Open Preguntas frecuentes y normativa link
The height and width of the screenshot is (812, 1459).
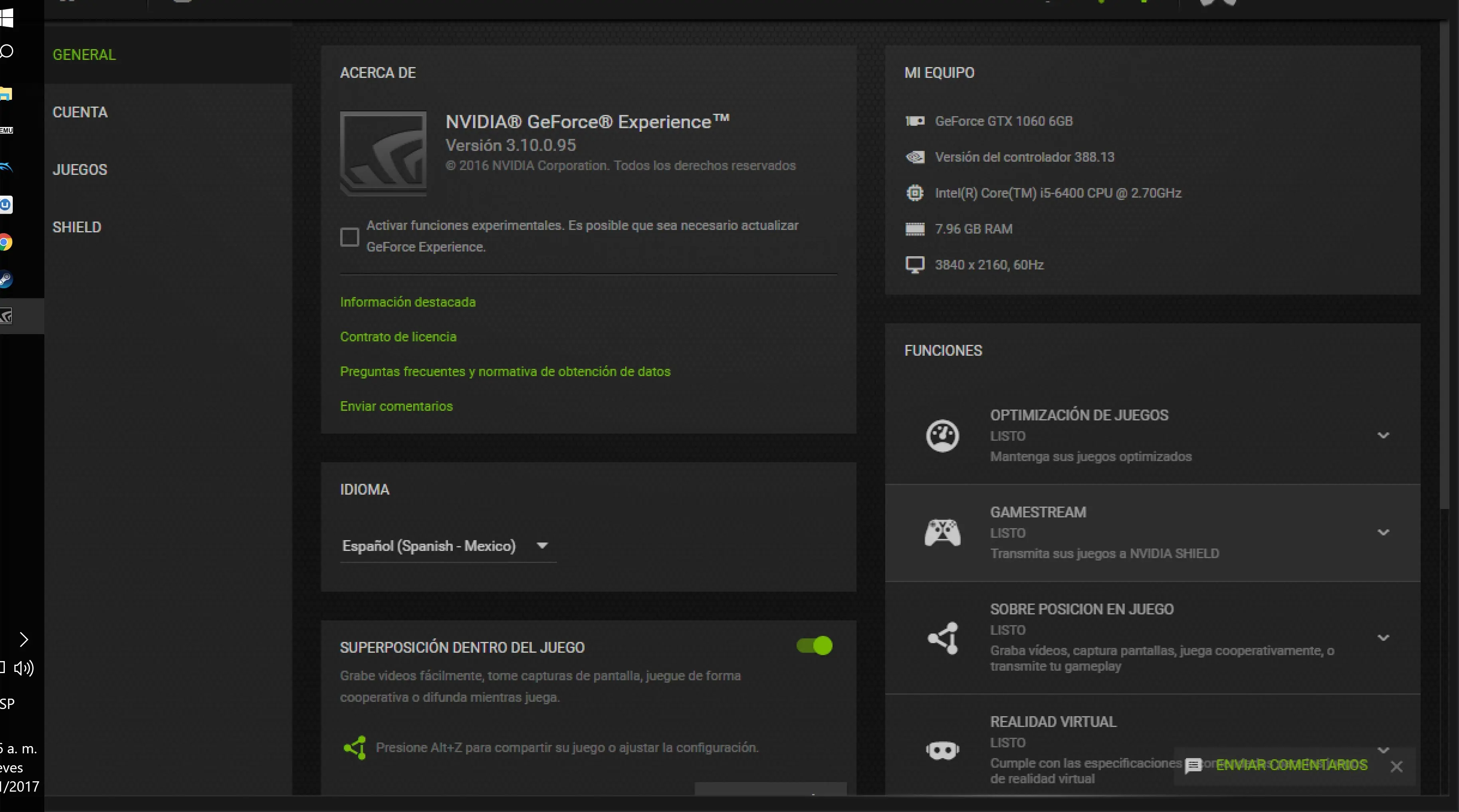[x=505, y=371]
